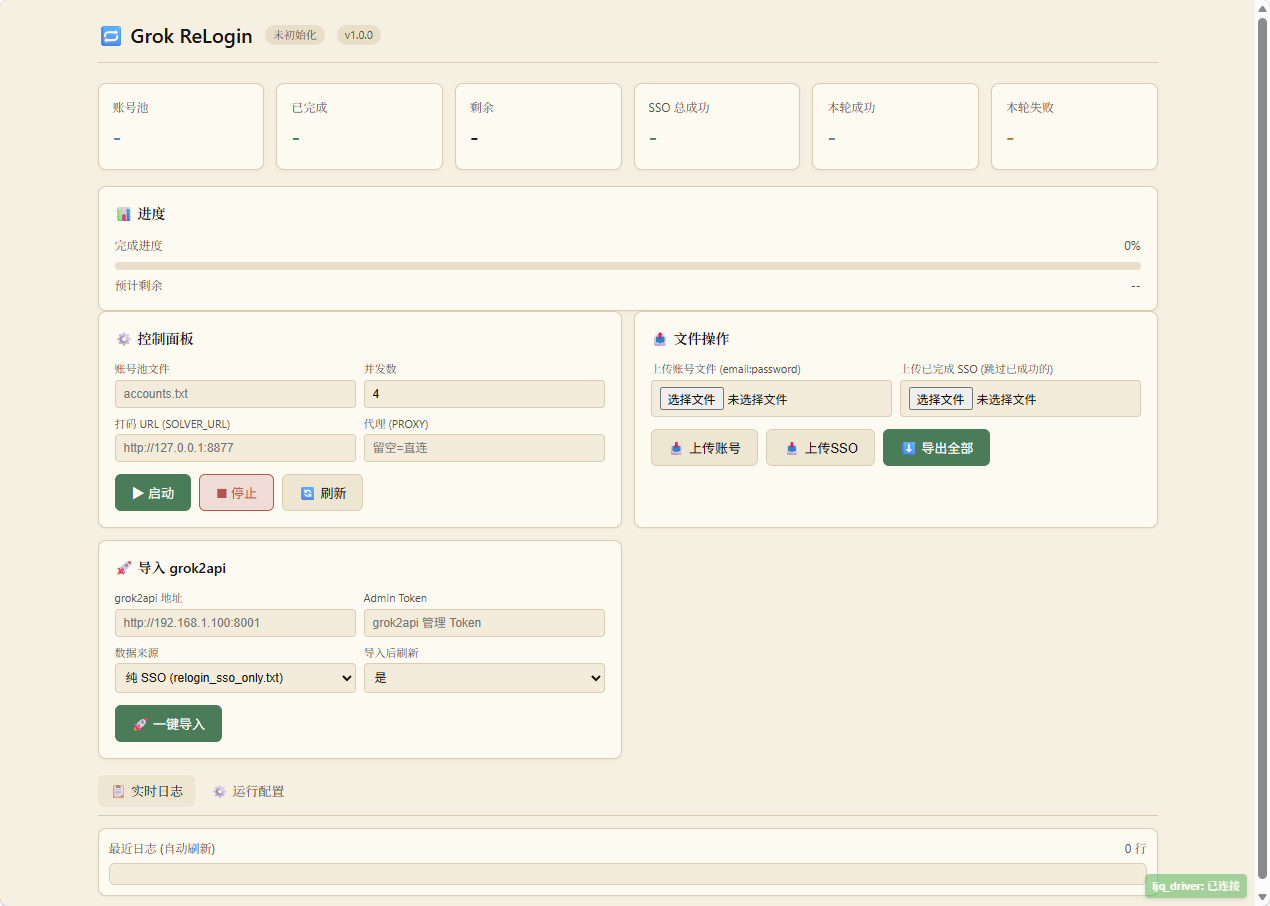1270x906 pixels.
Task: Click the v1.0.0 version badge
Action: coord(358,35)
